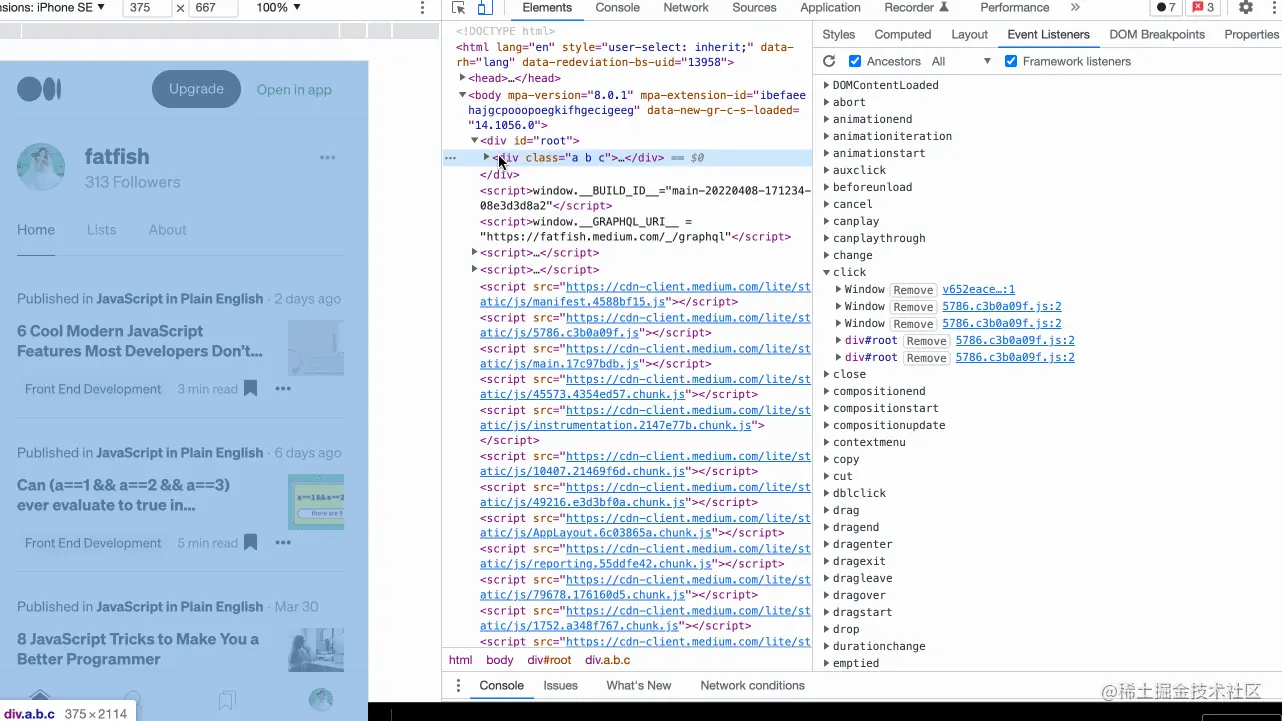Viewport: 1282px width, 721px height.
Task: Switch to the Network tab
Action: pos(686,7)
